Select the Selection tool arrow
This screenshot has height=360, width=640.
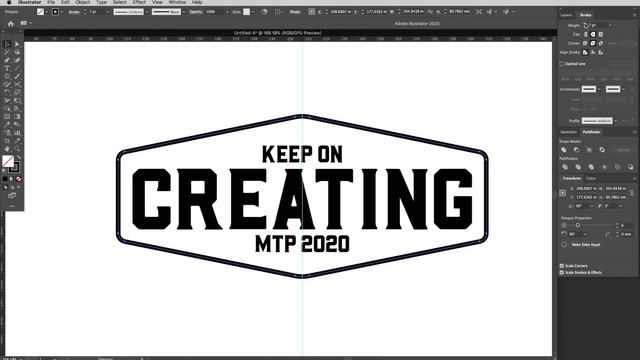pyautogui.click(x=7, y=44)
